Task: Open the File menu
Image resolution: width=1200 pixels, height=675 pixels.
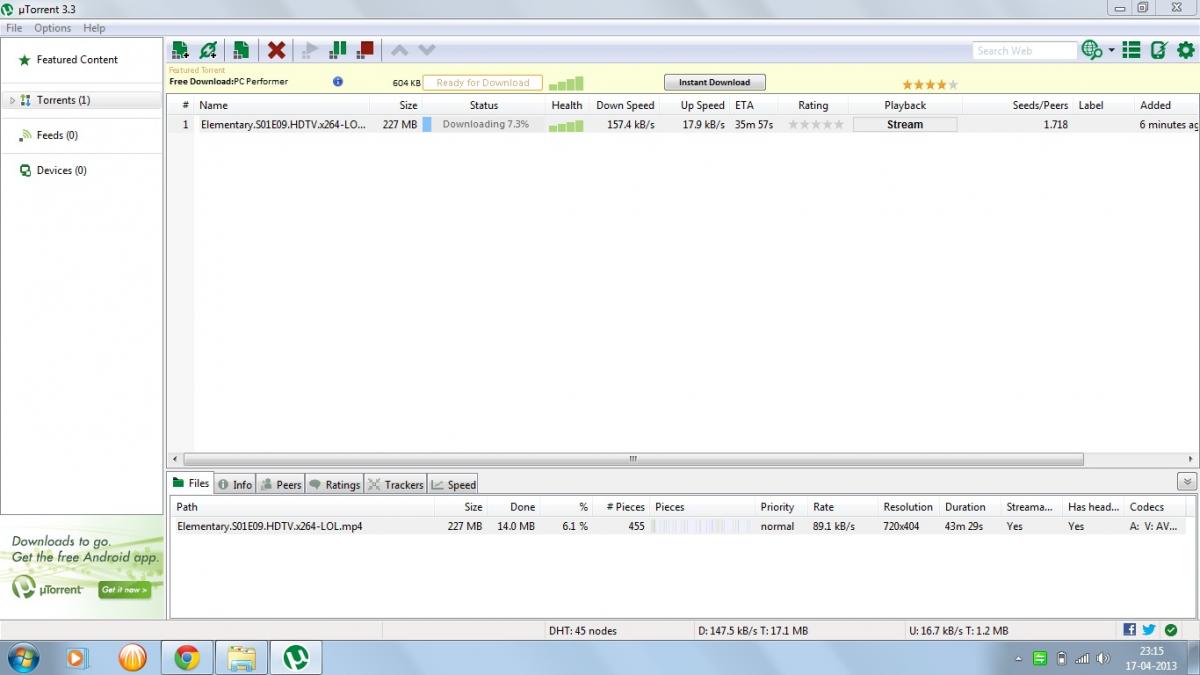Action: click(14, 28)
